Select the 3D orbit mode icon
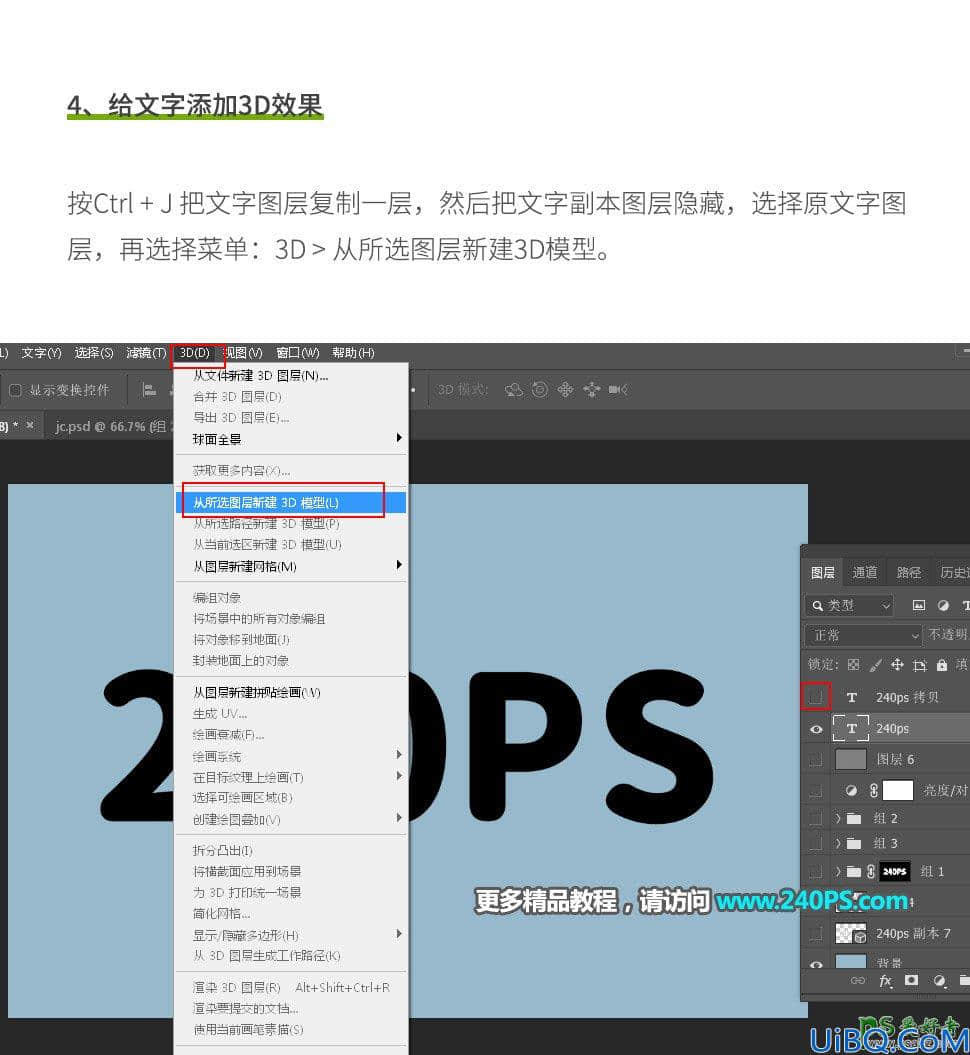Screen dimensions: 970x1055 pos(514,390)
